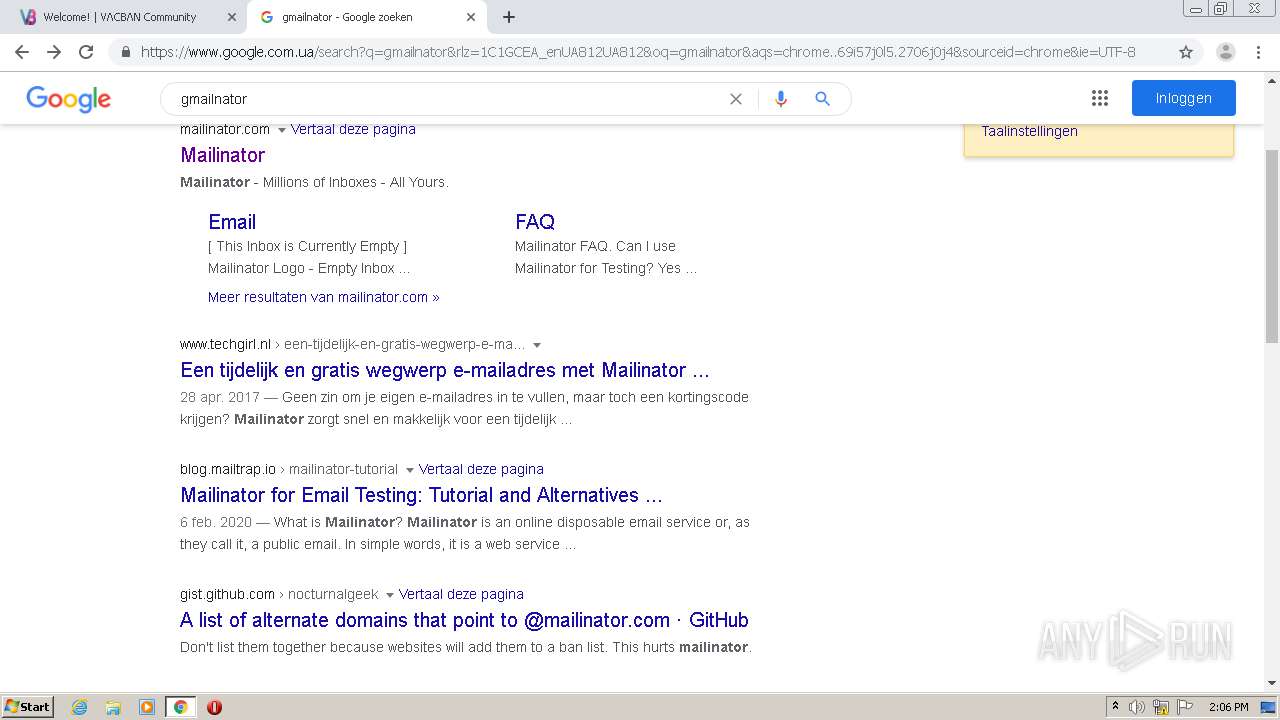Click the browser forward arrow
The height and width of the screenshot is (720, 1280).
pos(54,52)
